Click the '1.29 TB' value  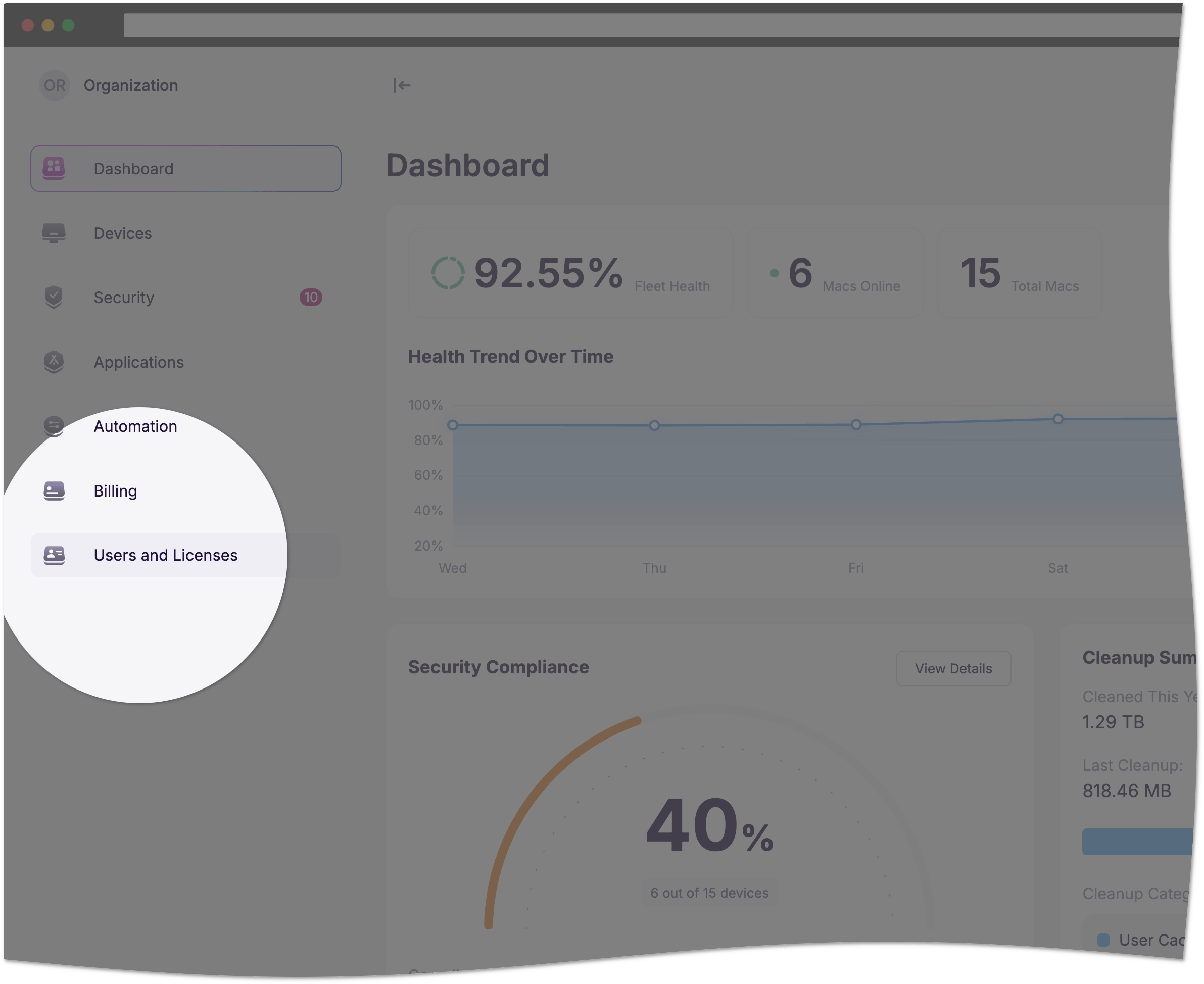[1113, 722]
